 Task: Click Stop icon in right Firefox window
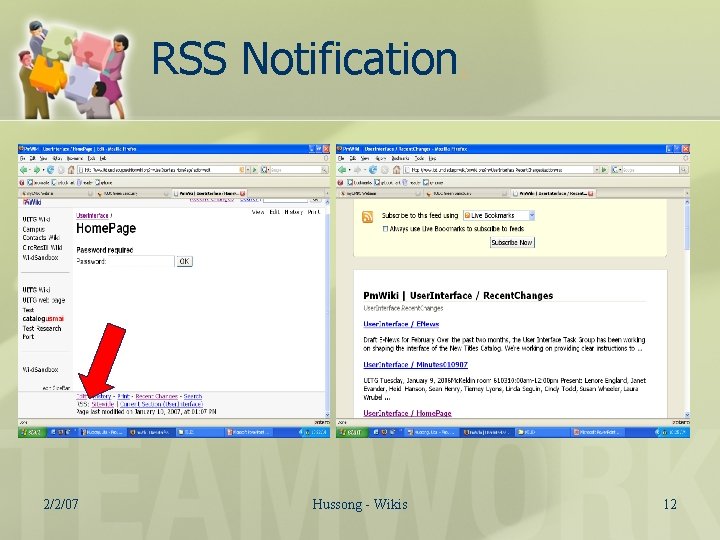385,170
